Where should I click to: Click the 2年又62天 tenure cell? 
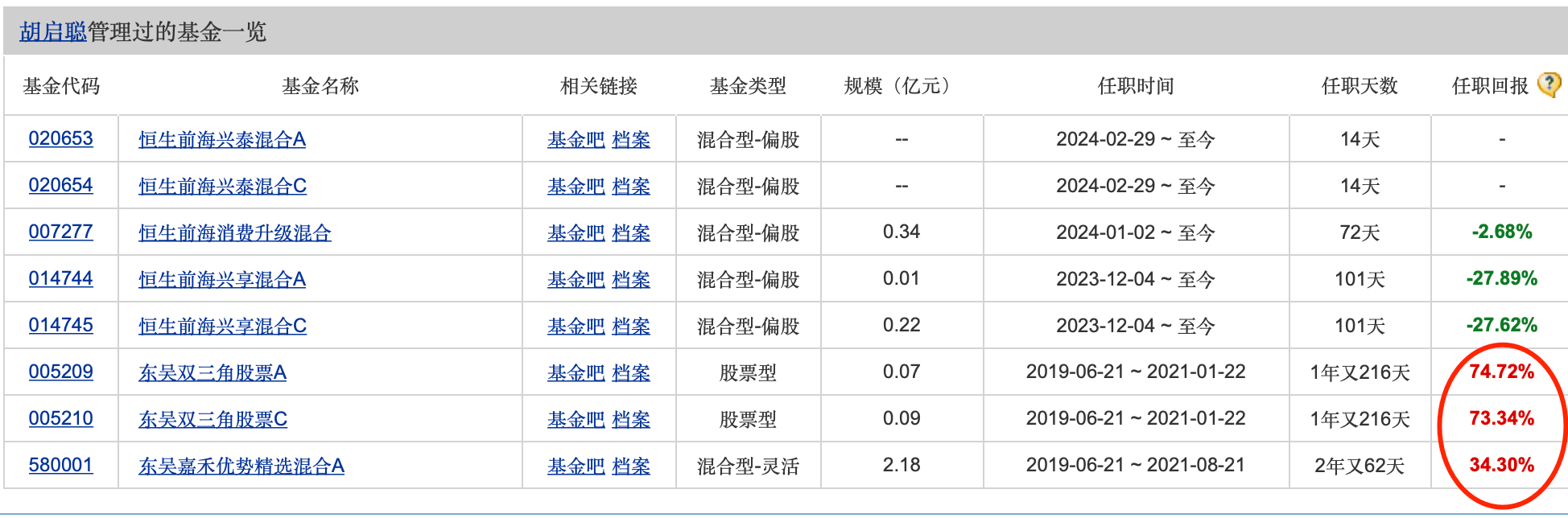click(x=1360, y=466)
